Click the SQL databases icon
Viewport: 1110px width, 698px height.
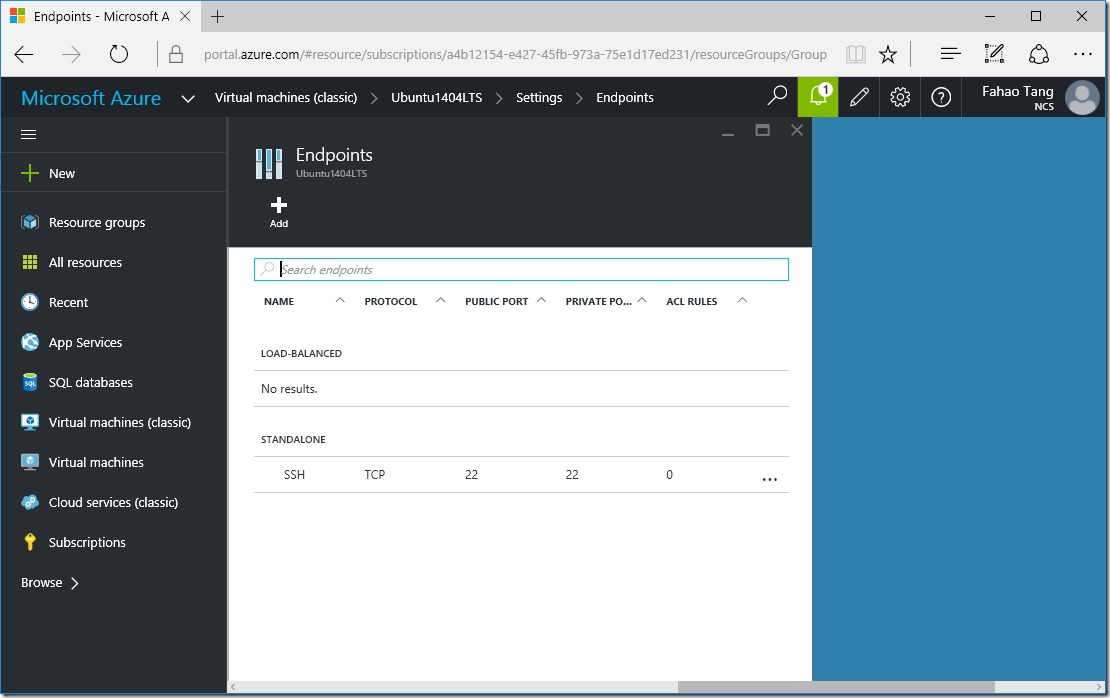(x=30, y=382)
